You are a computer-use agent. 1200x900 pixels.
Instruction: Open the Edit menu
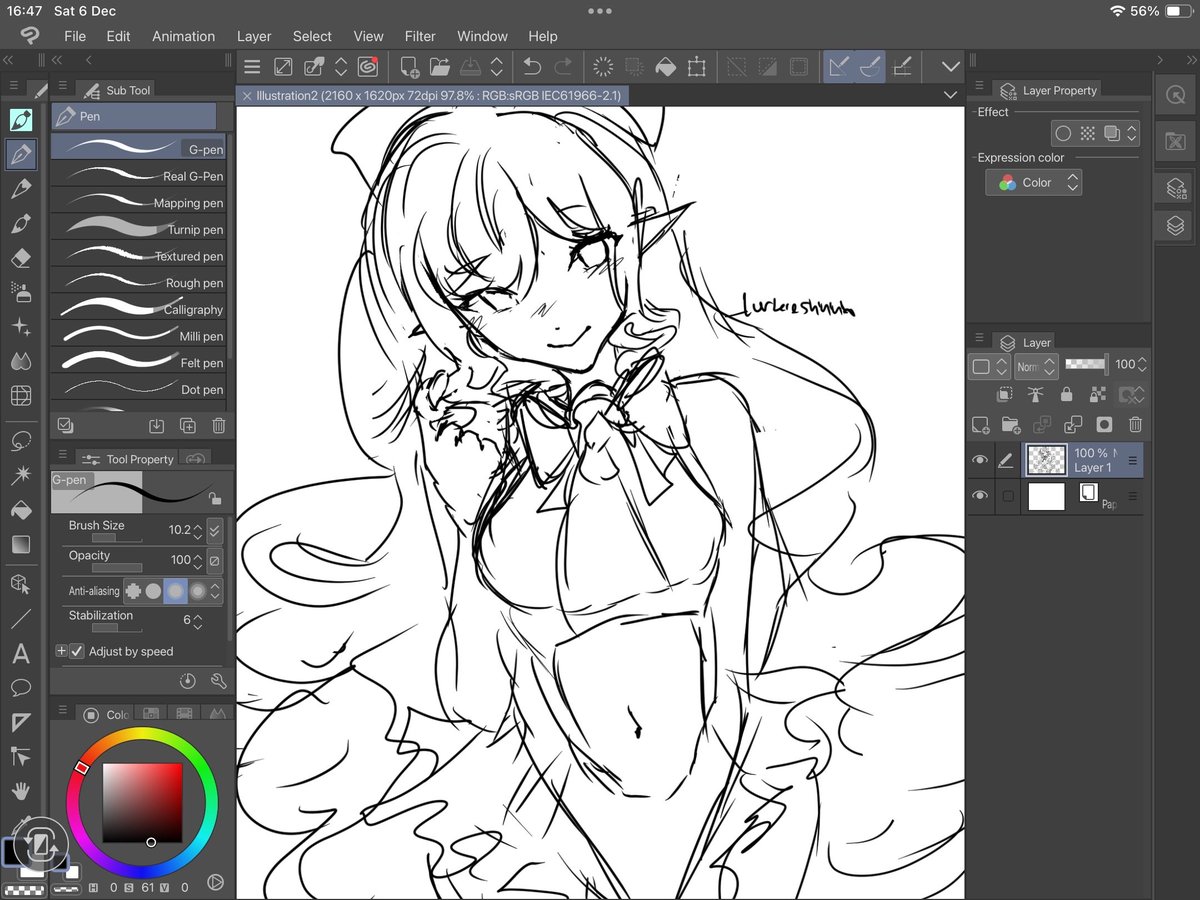click(x=118, y=36)
